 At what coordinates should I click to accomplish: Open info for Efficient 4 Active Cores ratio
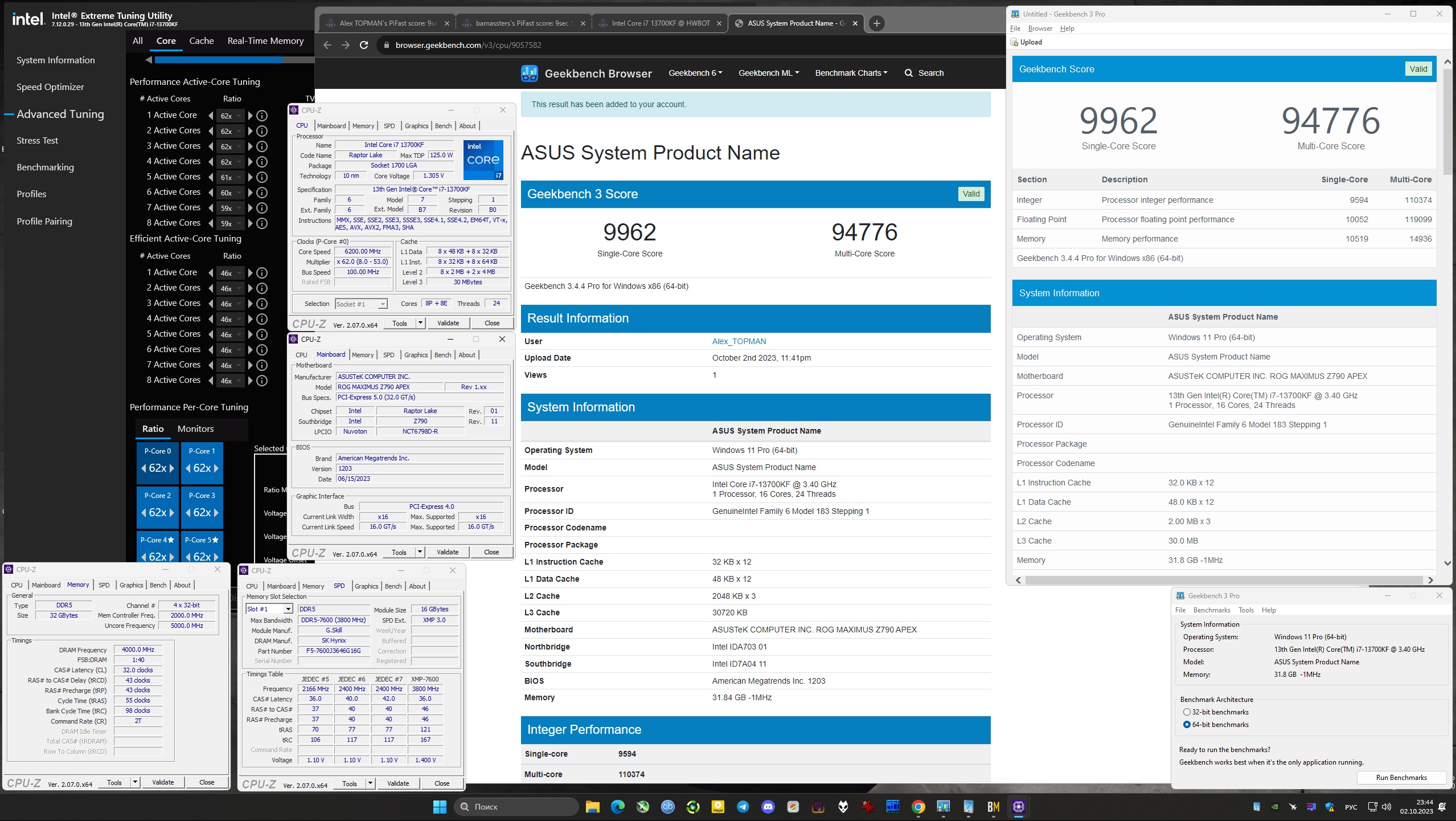tap(262, 319)
